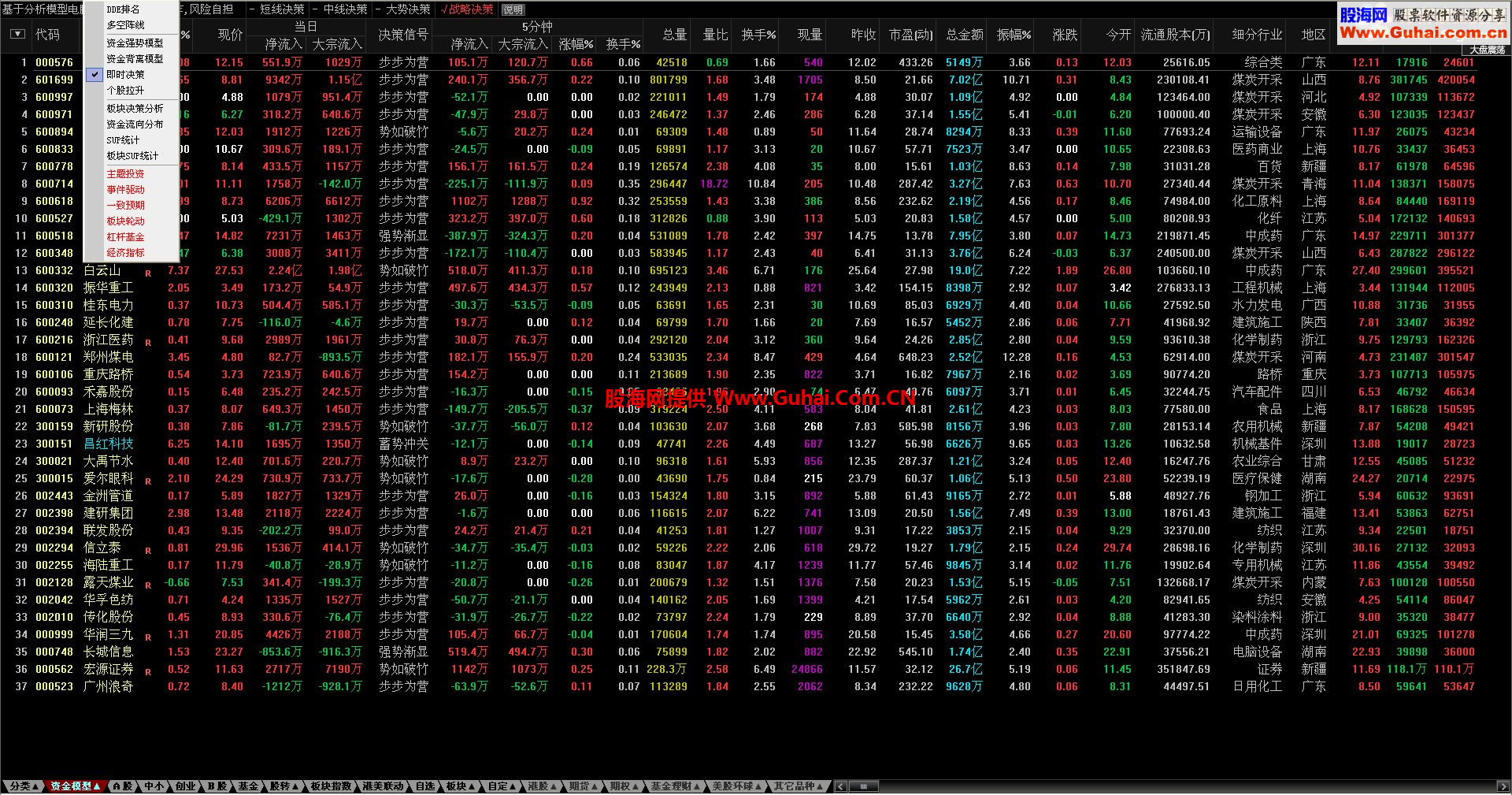Image resolution: width=1512 pixels, height=795 pixels.
Task: Sort by the 现价 column header
Action: coord(230,35)
